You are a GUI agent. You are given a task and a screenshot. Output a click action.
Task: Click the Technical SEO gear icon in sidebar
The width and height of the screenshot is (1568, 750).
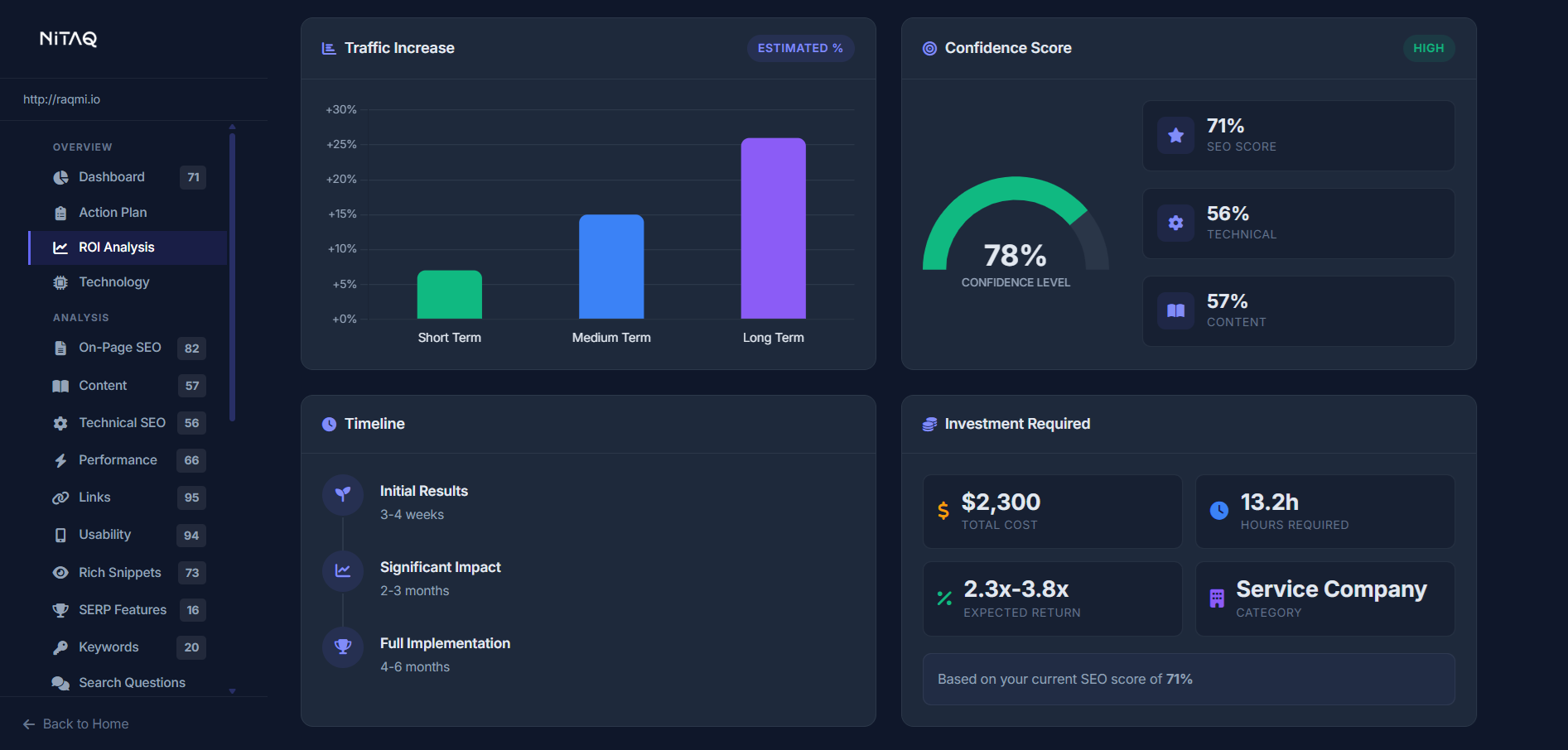click(60, 423)
